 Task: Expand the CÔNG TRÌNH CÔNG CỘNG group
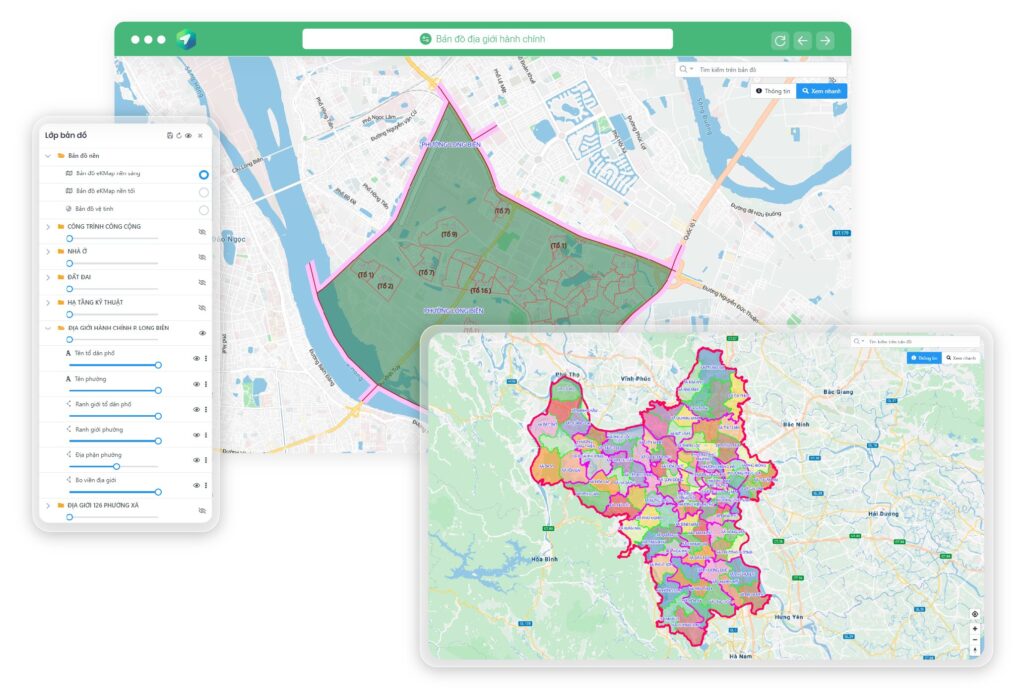[48, 227]
